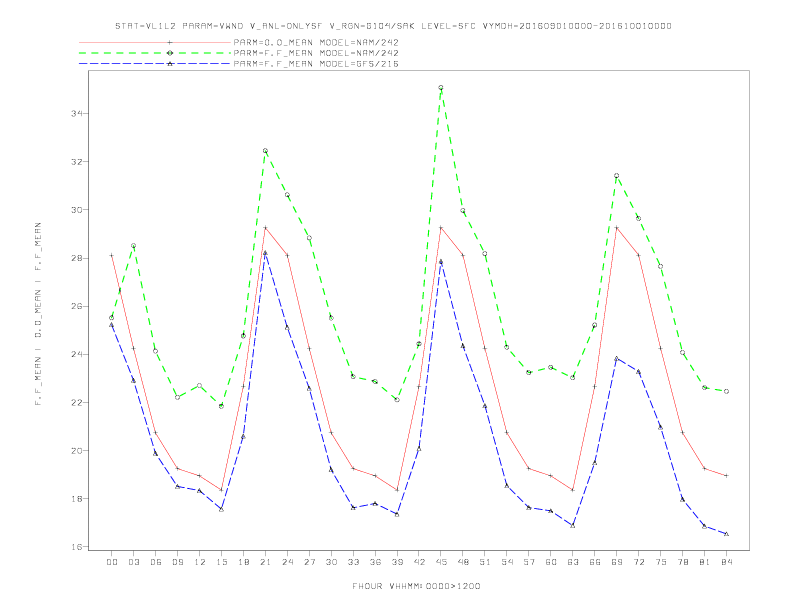Screen dimensions: 792x612
Task: Click the green circle data point at hour 03
Action: [133, 246]
